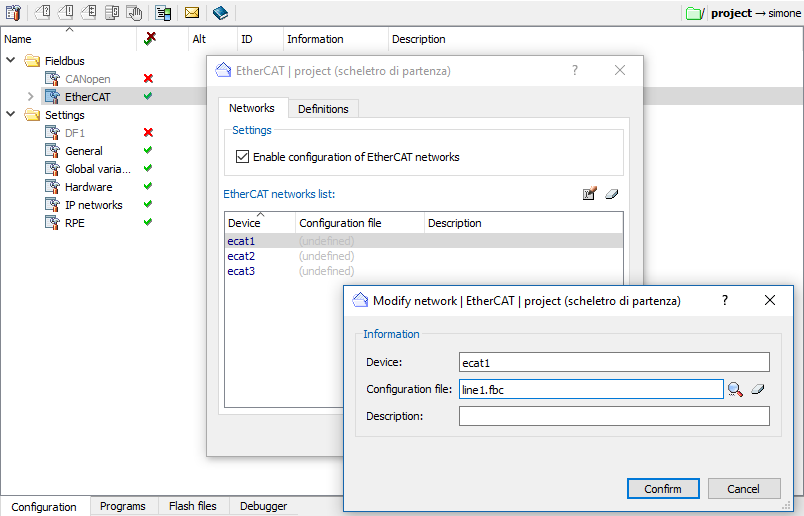Click the Description column header in networks list
804x516 pixels.
tap(524, 223)
